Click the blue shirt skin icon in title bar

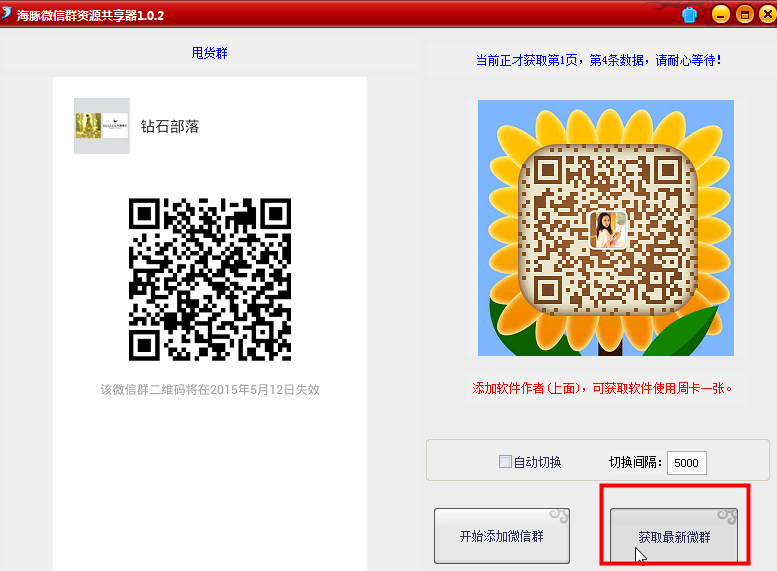point(689,15)
